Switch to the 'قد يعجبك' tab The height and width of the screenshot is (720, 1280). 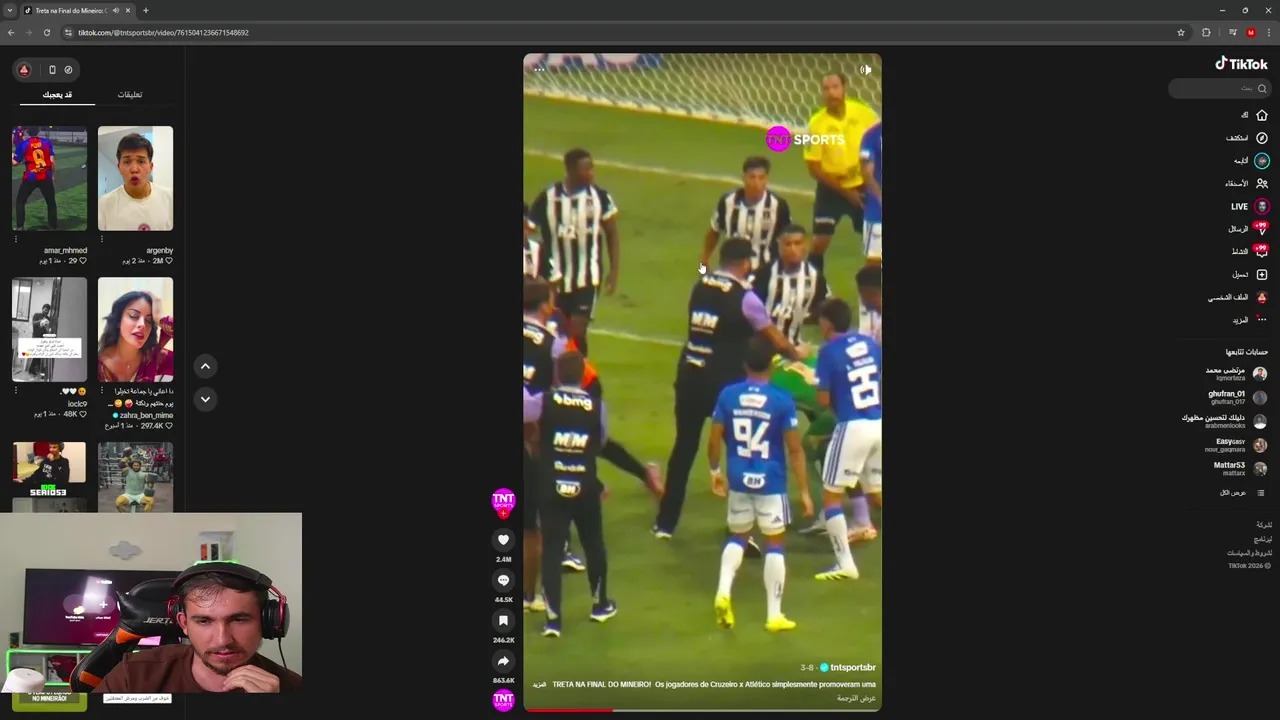(x=57, y=95)
